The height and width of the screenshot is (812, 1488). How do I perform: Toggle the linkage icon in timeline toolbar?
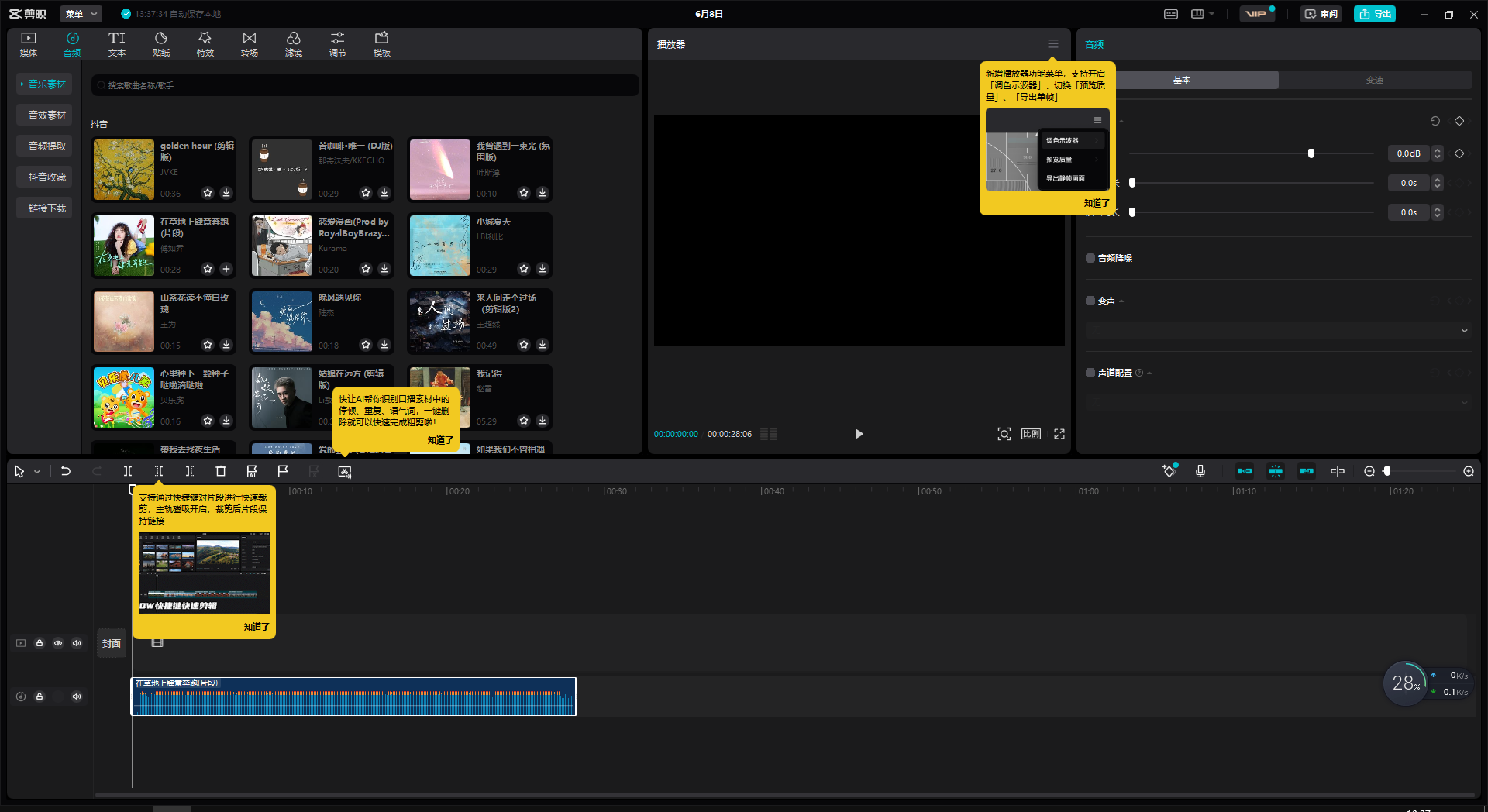pyautogui.click(x=1307, y=471)
